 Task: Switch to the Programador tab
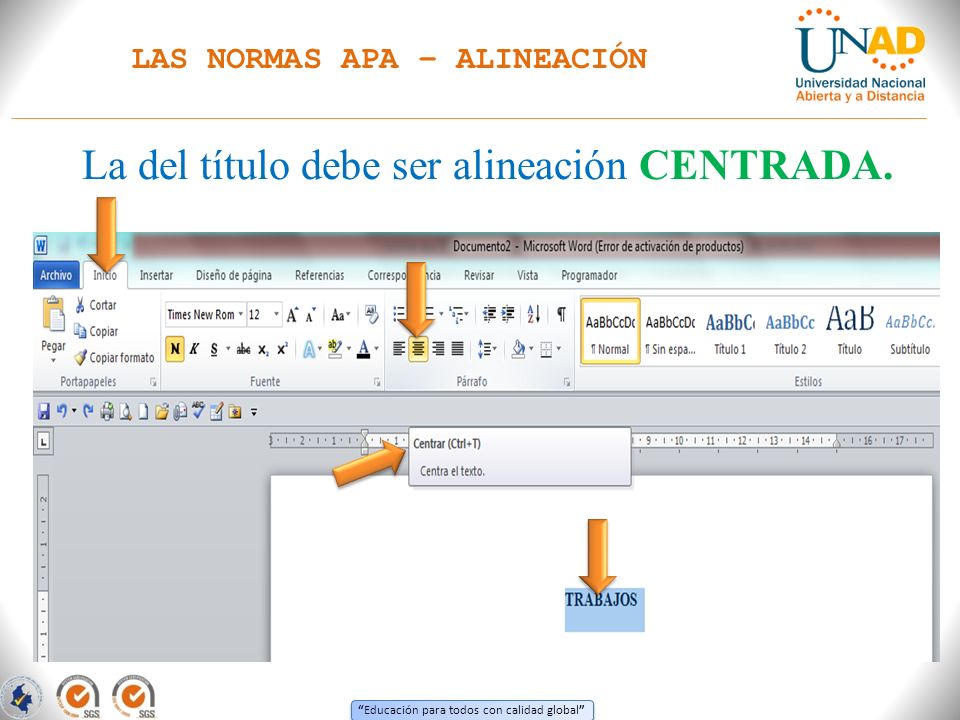point(589,275)
